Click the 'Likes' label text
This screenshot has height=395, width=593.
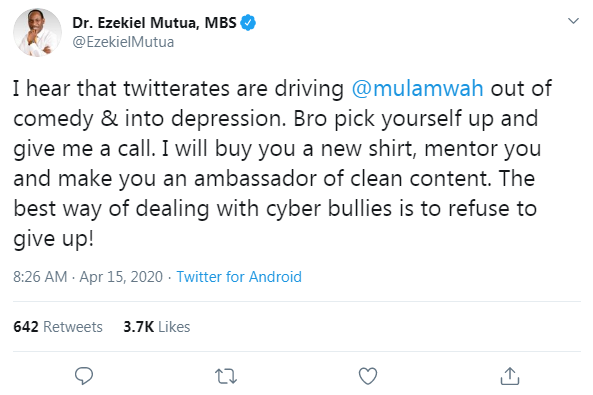click(174, 327)
